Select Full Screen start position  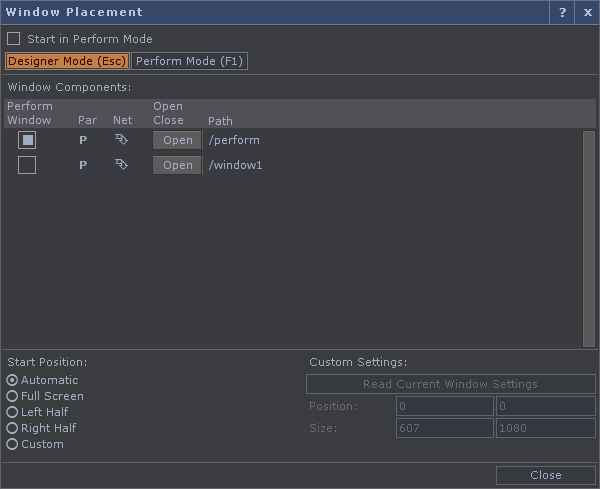click(x=12, y=396)
